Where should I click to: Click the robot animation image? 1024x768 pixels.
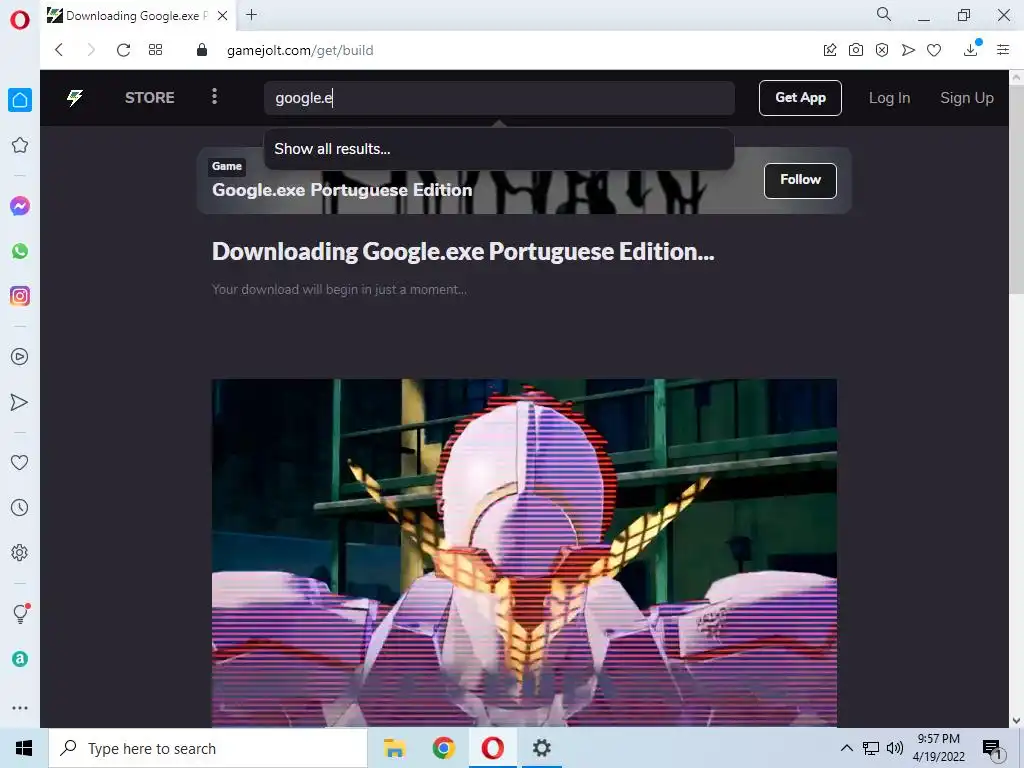(x=524, y=552)
